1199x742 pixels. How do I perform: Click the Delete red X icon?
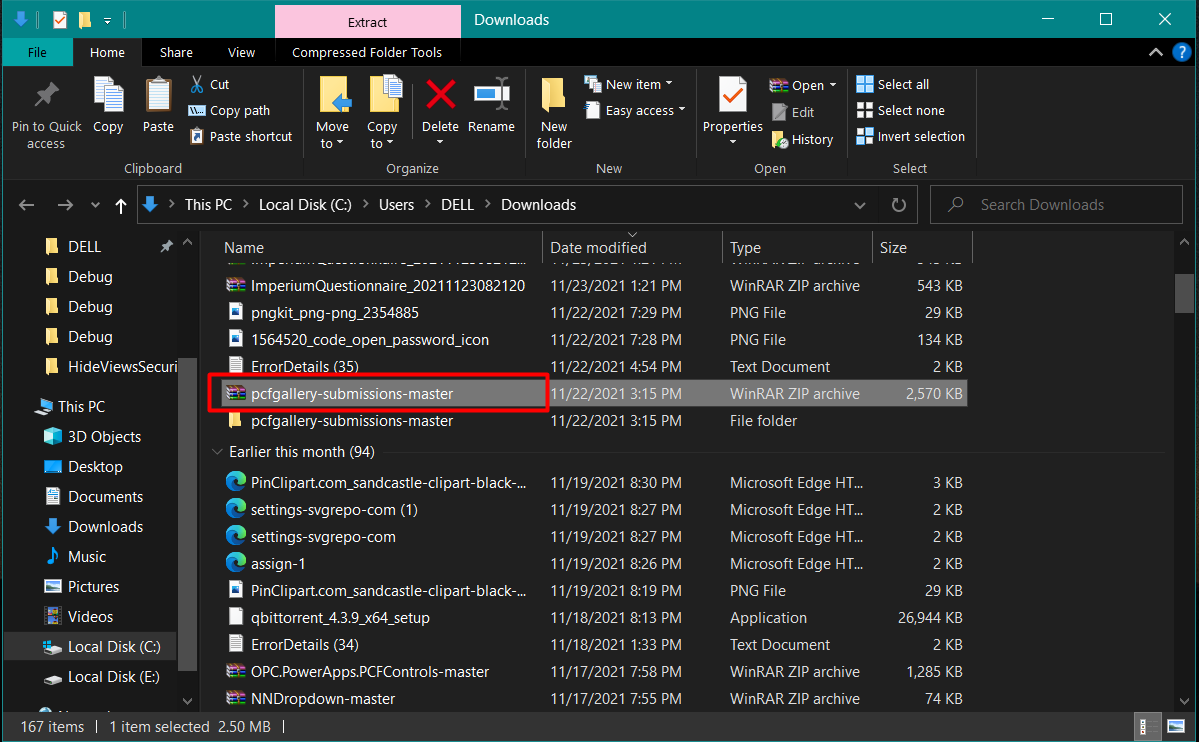(x=440, y=96)
